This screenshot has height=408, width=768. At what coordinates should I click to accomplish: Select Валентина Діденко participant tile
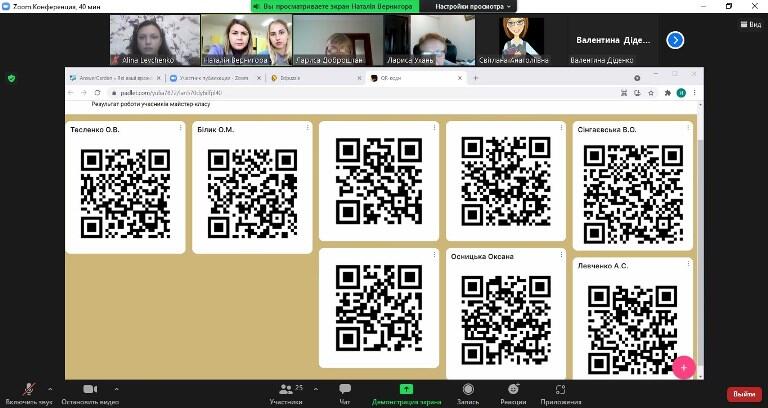click(613, 40)
